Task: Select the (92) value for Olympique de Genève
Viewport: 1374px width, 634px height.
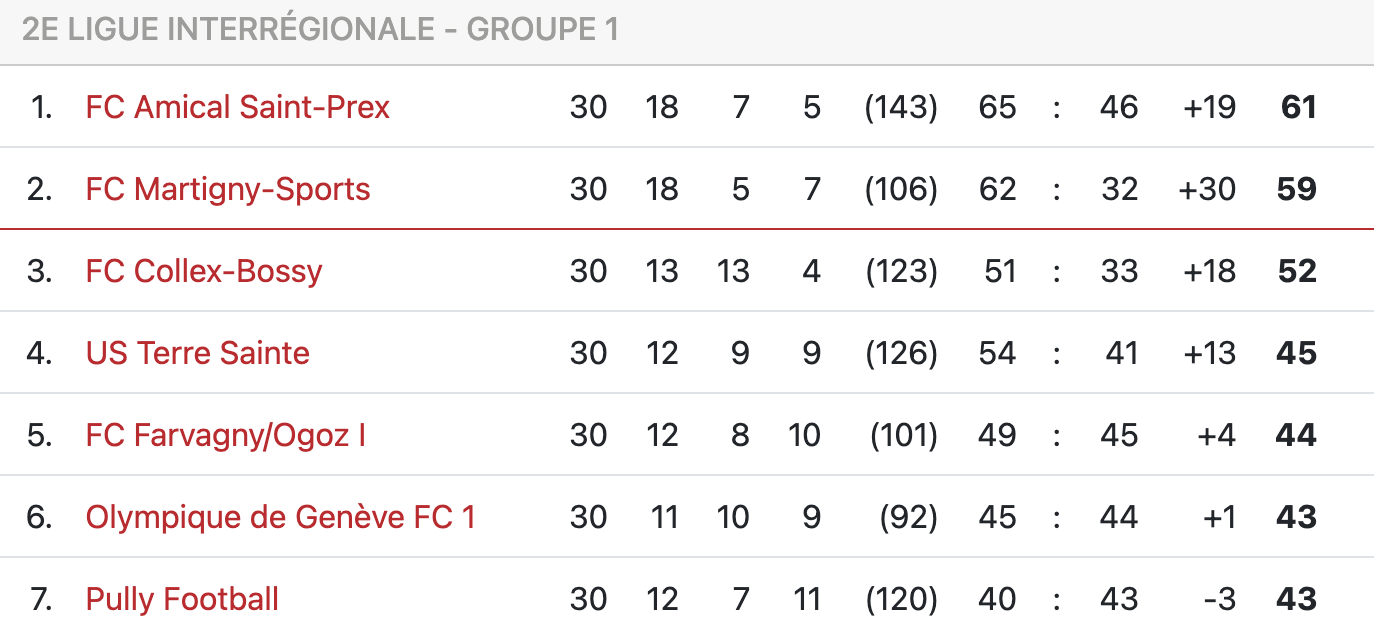Action: tap(909, 517)
